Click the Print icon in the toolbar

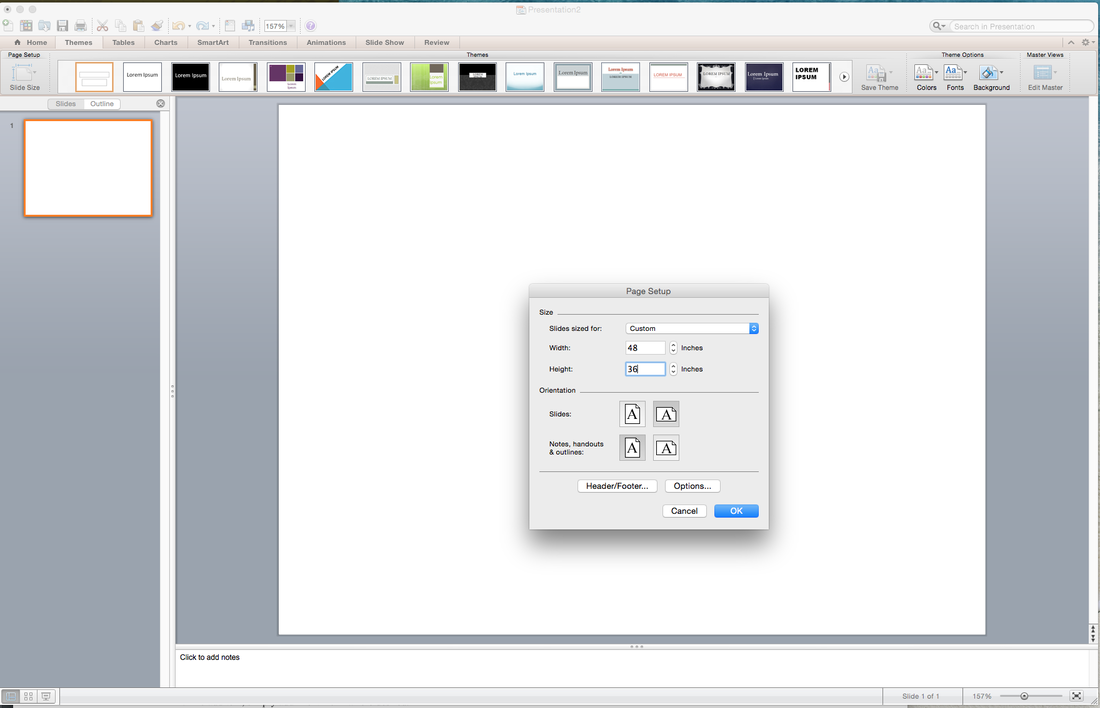(x=80, y=25)
